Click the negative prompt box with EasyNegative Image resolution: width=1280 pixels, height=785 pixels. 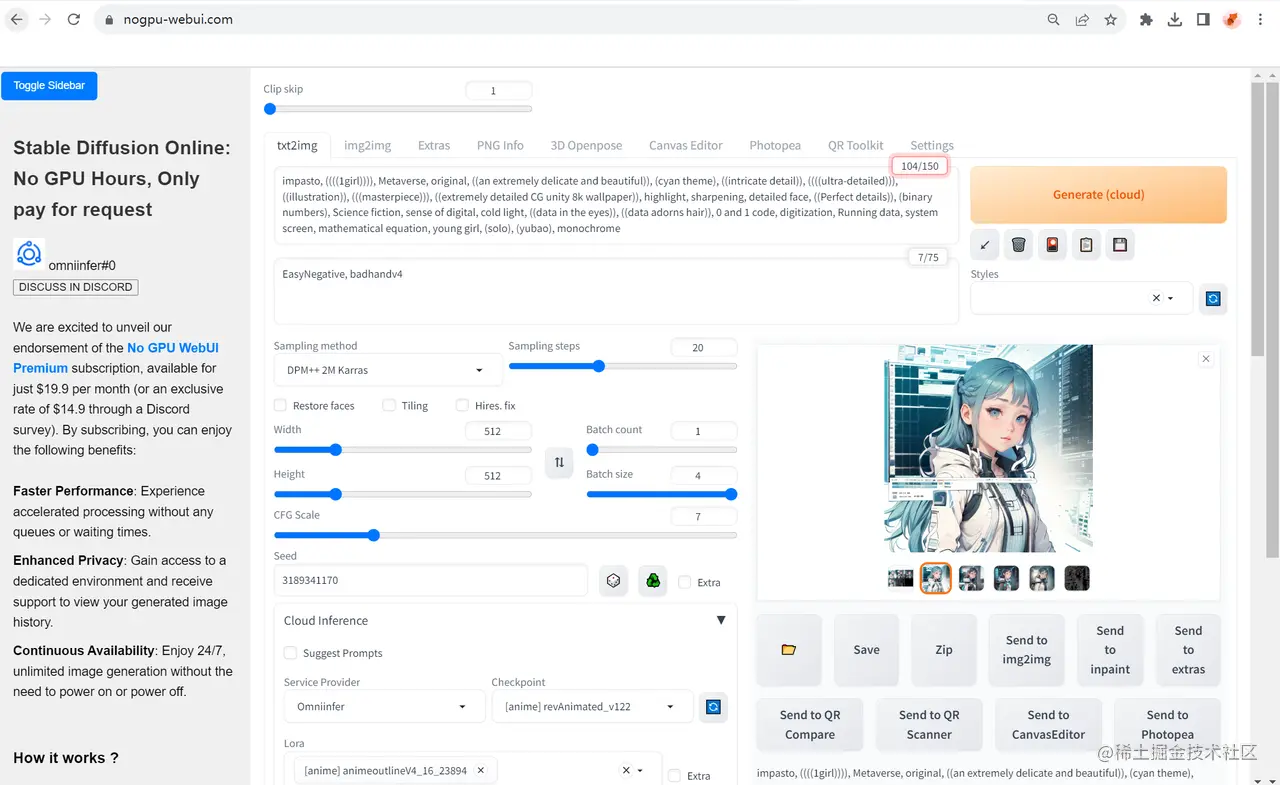click(x=616, y=290)
